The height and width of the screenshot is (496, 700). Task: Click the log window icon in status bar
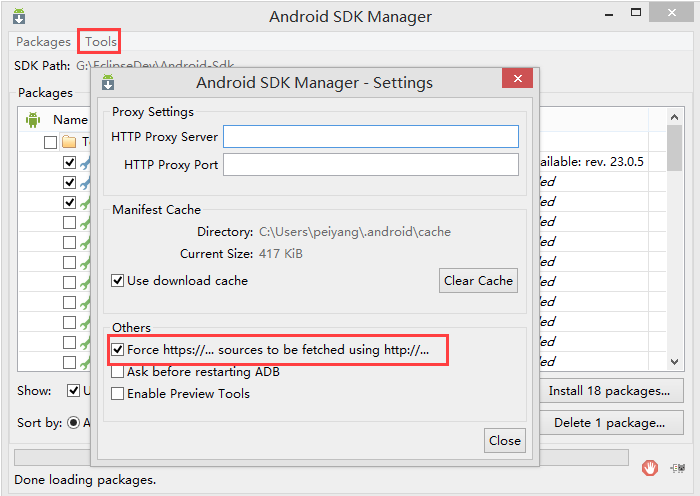pyautogui.click(x=678, y=468)
